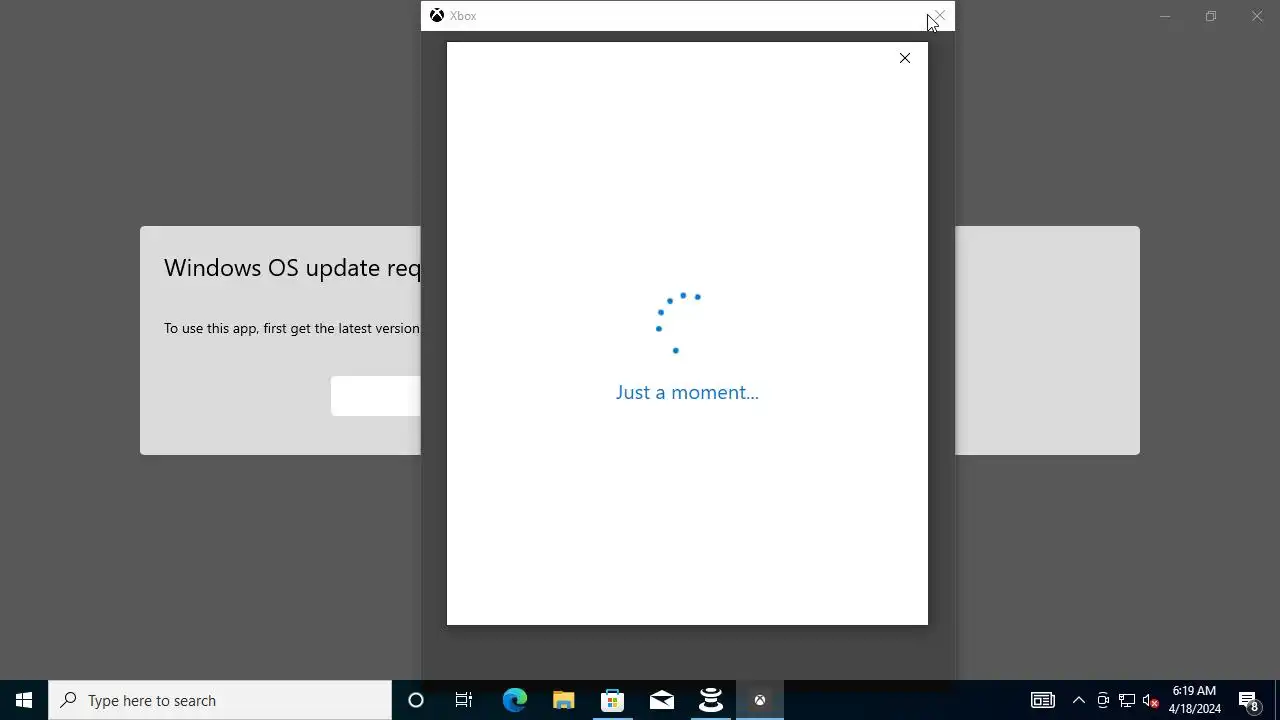Viewport: 1280px width, 720px height.
Task: Click the Meet Now tray icon
Action: point(1103,700)
